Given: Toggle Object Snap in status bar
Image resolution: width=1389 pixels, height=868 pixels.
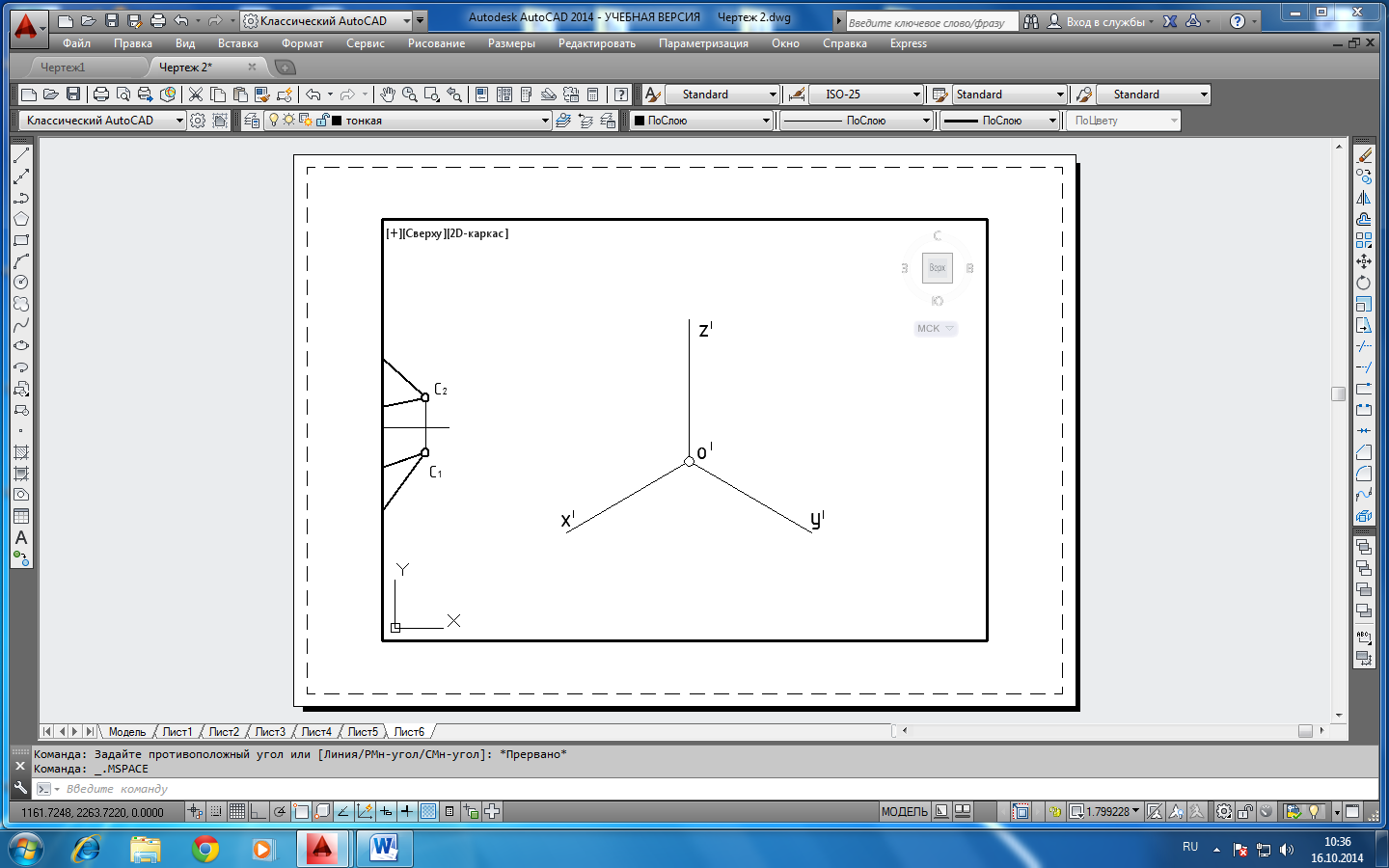Looking at the screenshot, I should (301, 812).
